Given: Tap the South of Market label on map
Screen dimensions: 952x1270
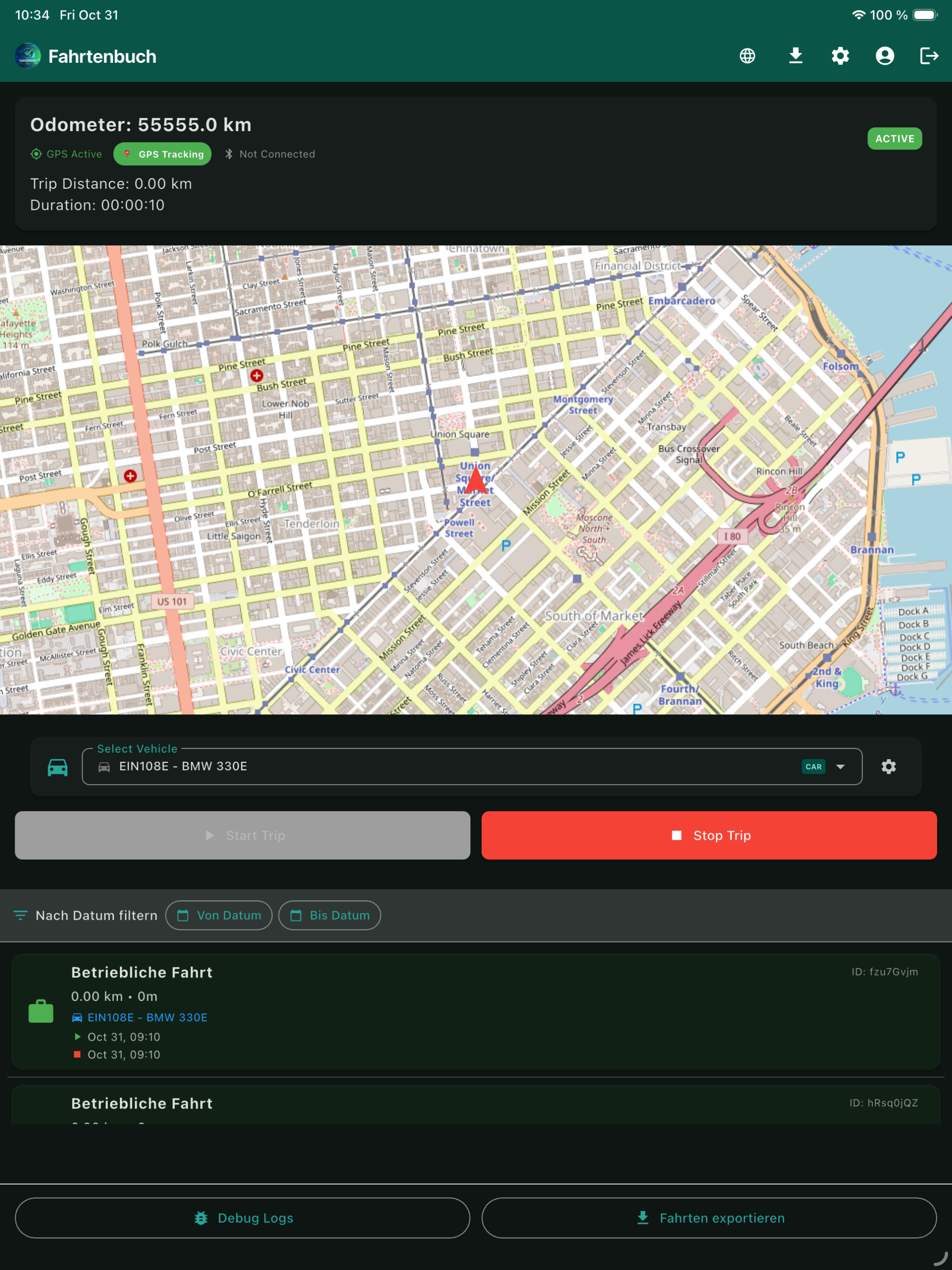Looking at the screenshot, I should [x=594, y=616].
